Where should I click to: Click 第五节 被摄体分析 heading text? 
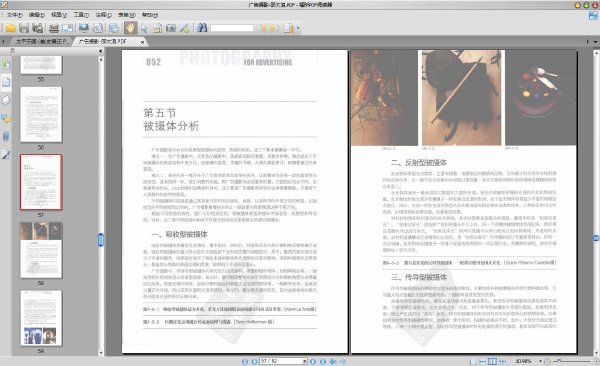coord(171,119)
